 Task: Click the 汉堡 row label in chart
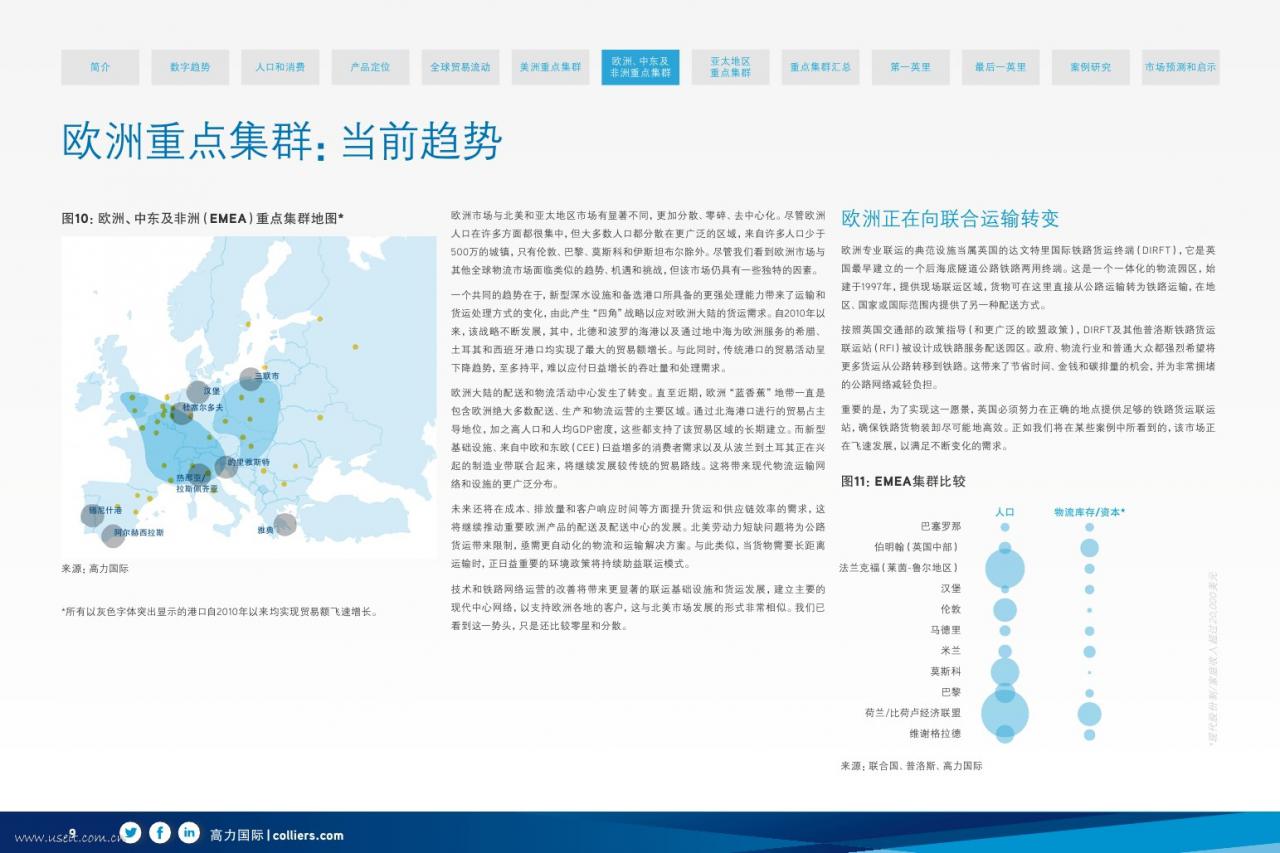pyautogui.click(x=951, y=589)
